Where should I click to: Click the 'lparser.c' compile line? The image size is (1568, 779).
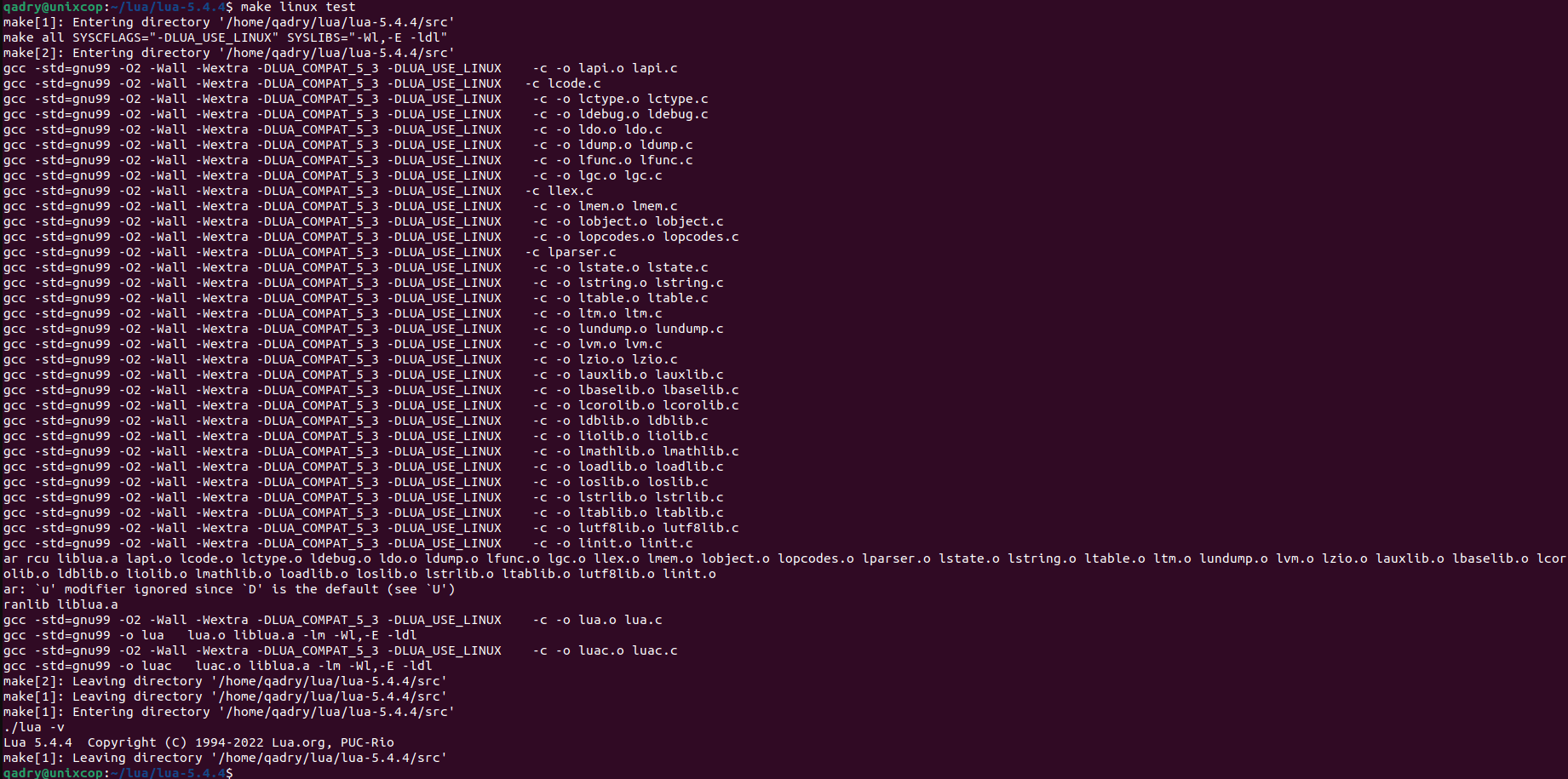coord(310,252)
